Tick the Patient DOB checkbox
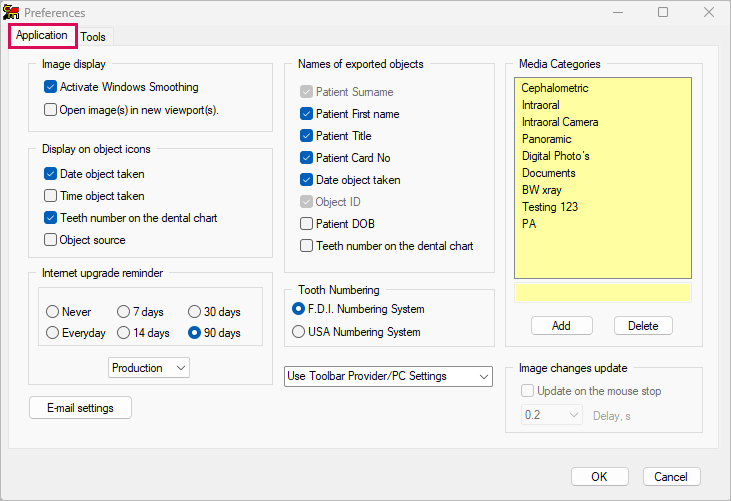Image resolution: width=731 pixels, height=501 pixels. point(306,224)
